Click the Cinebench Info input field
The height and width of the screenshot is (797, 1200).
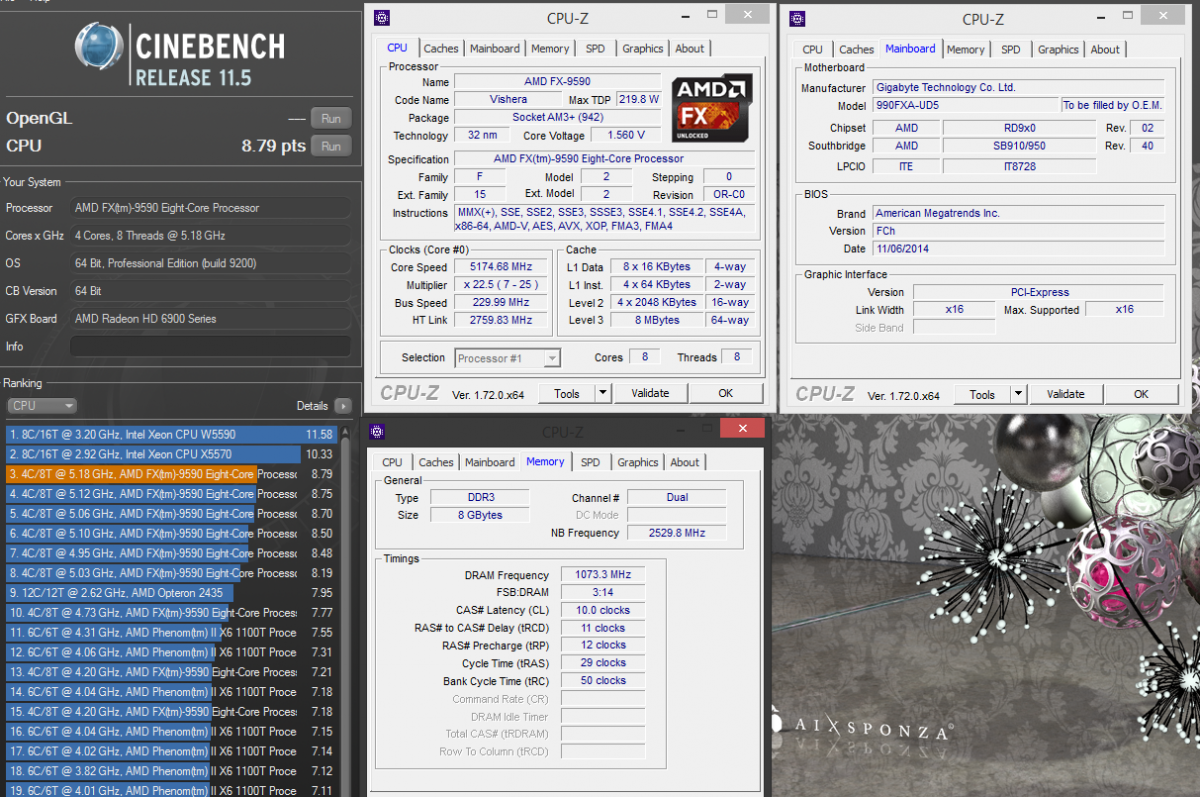210,346
